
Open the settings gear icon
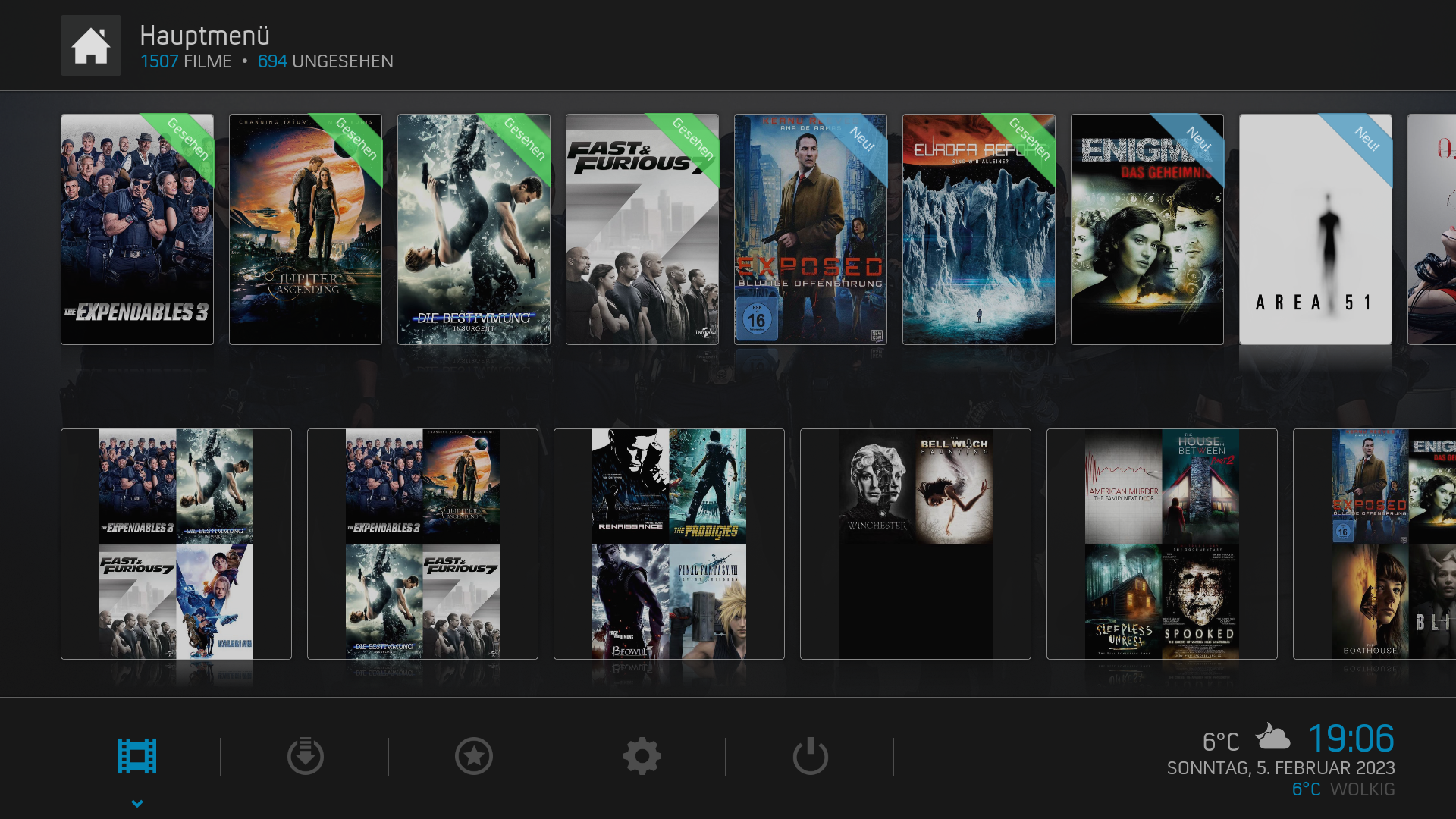642,756
